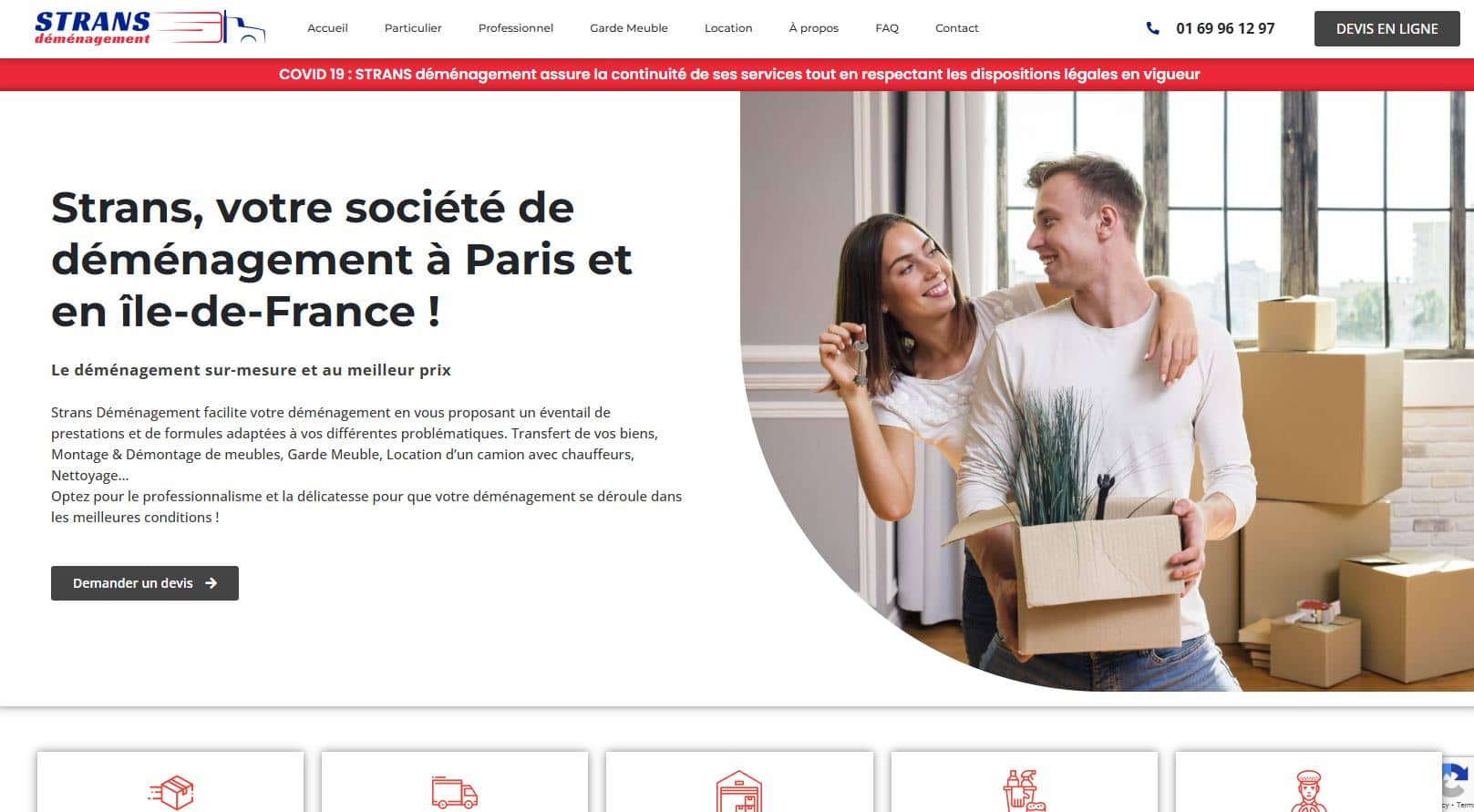Open the Accueil menu item

pyautogui.click(x=327, y=28)
